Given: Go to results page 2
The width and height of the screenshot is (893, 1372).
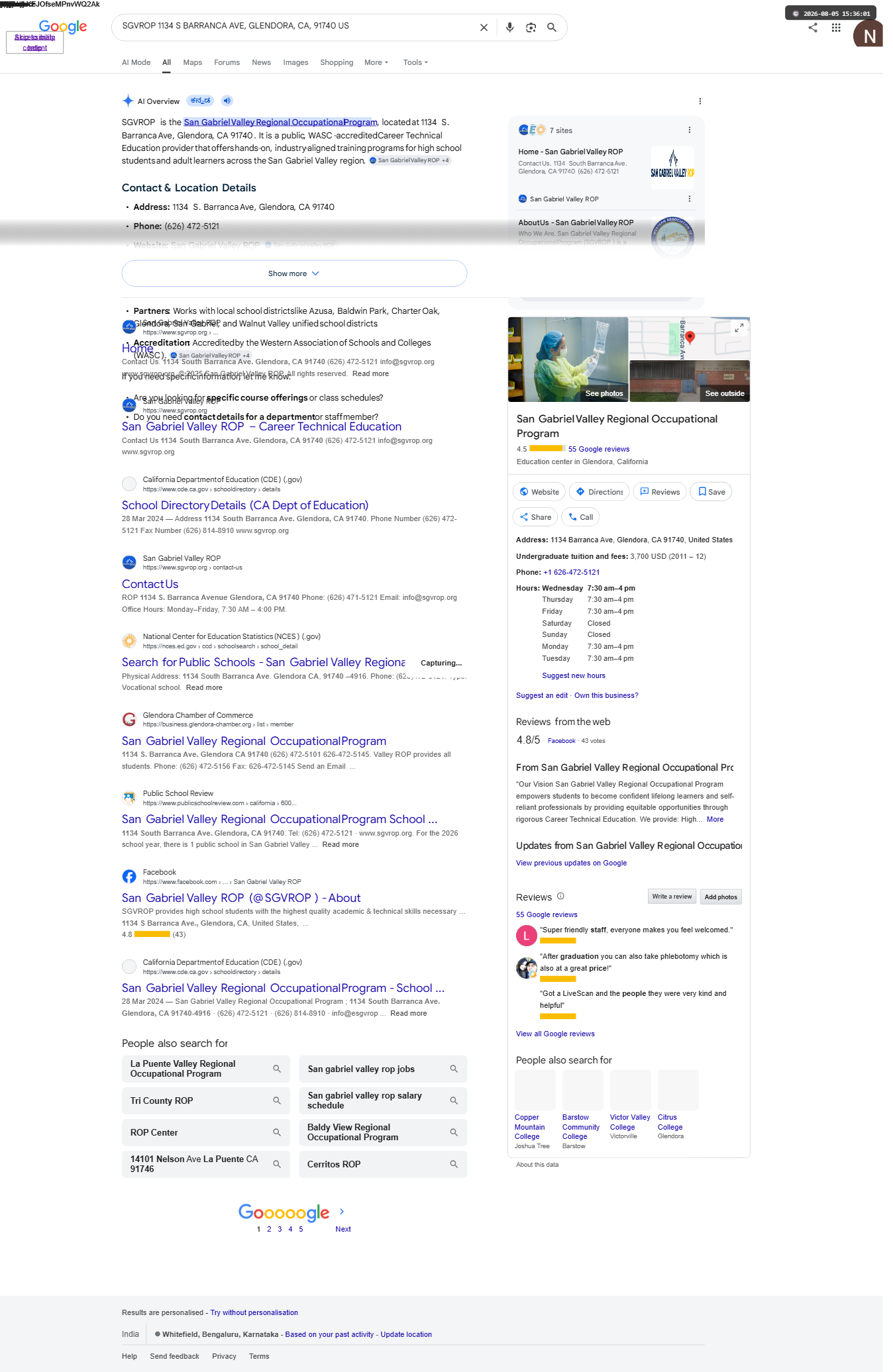Looking at the screenshot, I should 269,1229.
